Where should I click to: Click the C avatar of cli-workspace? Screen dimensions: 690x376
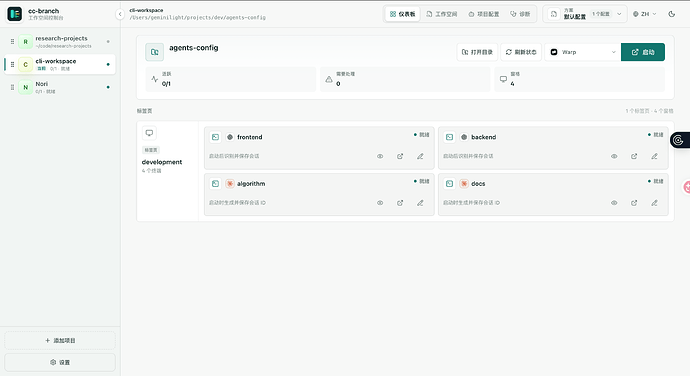click(x=26, y=65)
